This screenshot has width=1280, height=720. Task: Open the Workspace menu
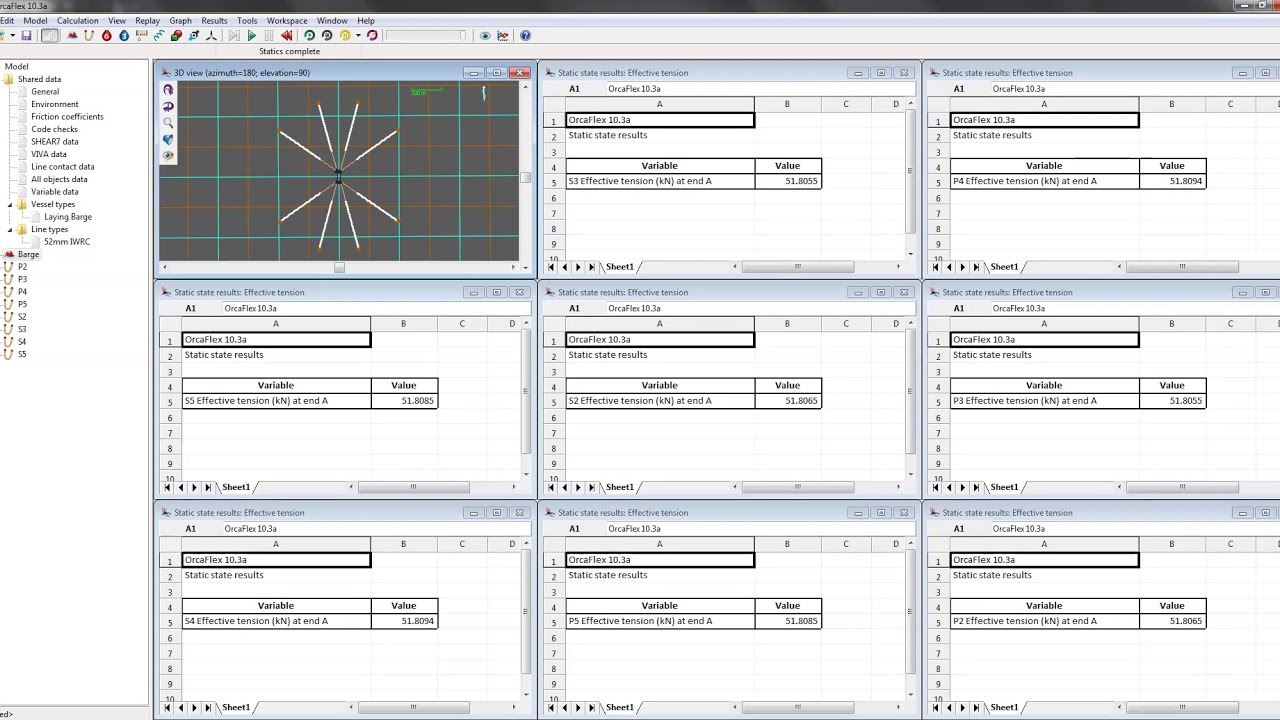[287, 20]
